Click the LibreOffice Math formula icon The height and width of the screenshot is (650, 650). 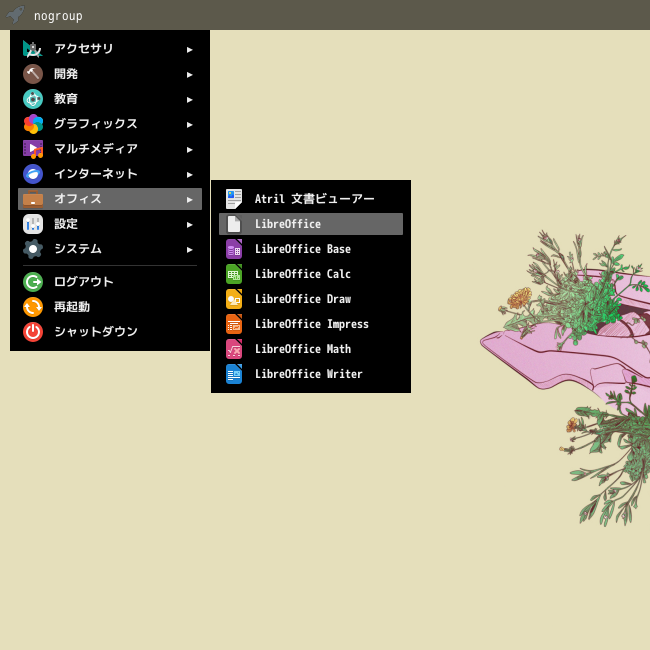[234, 349]
